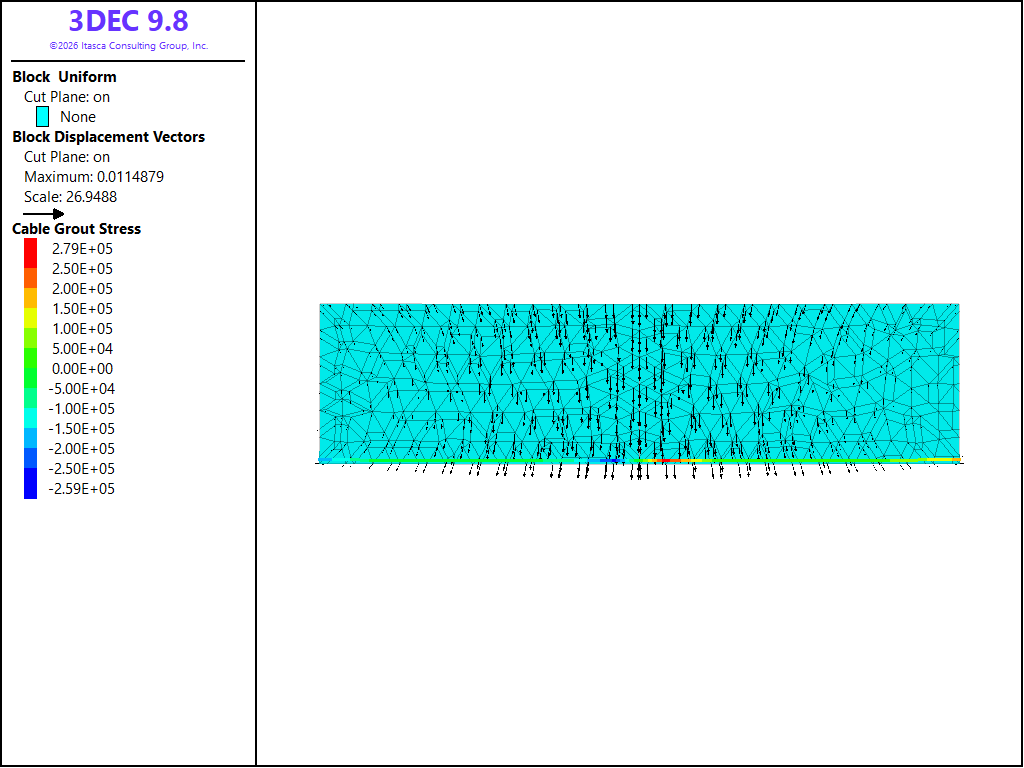Click Cut Plane: on under Displacement Vectors
This screenshot has width=1024, height=768.
tap(67, 157)
